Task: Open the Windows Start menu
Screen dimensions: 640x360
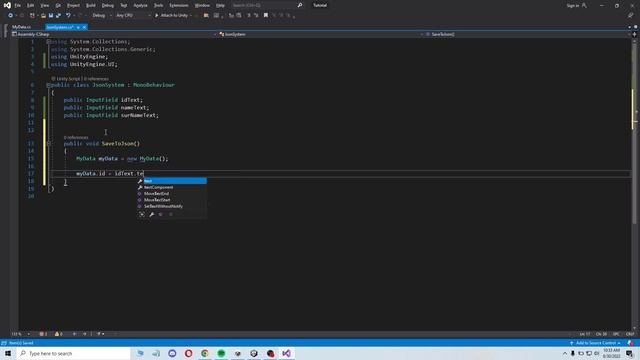Action: 8,353
